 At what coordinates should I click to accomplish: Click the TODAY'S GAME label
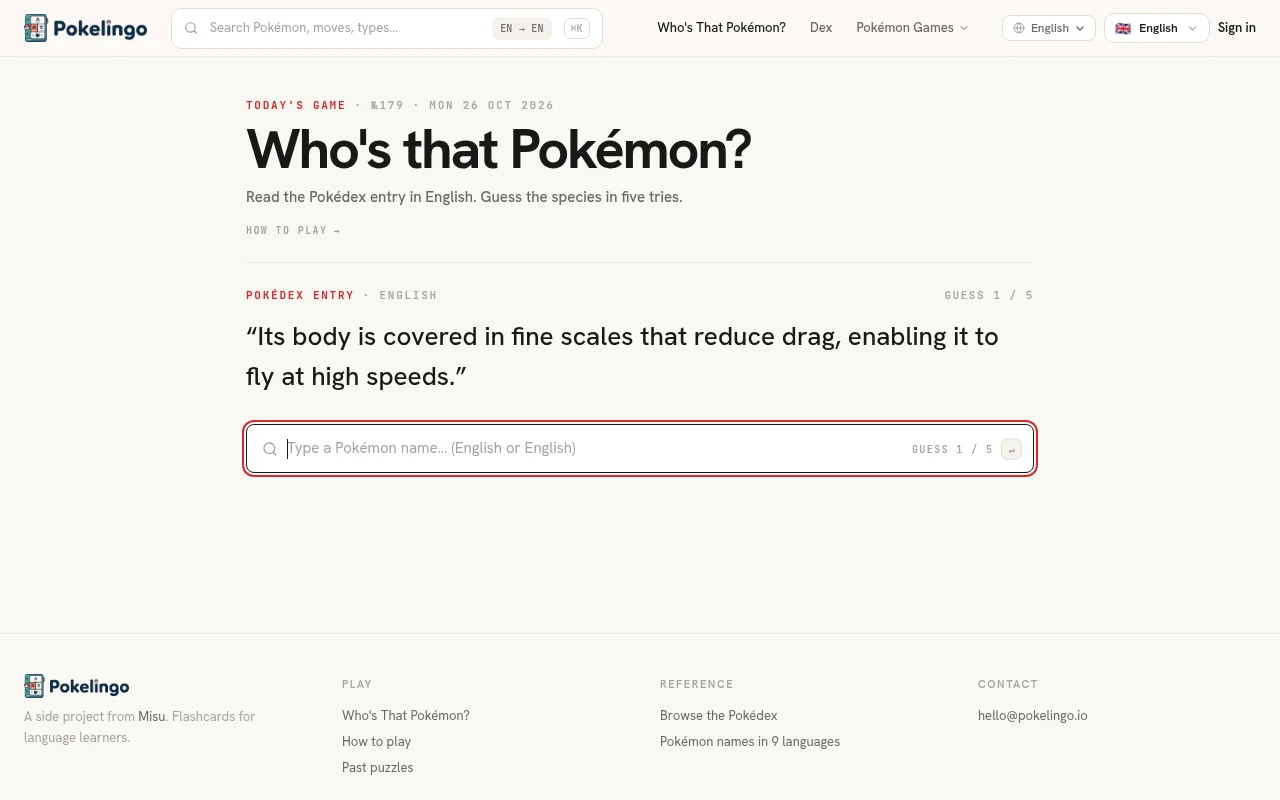(x=296, y=106)
